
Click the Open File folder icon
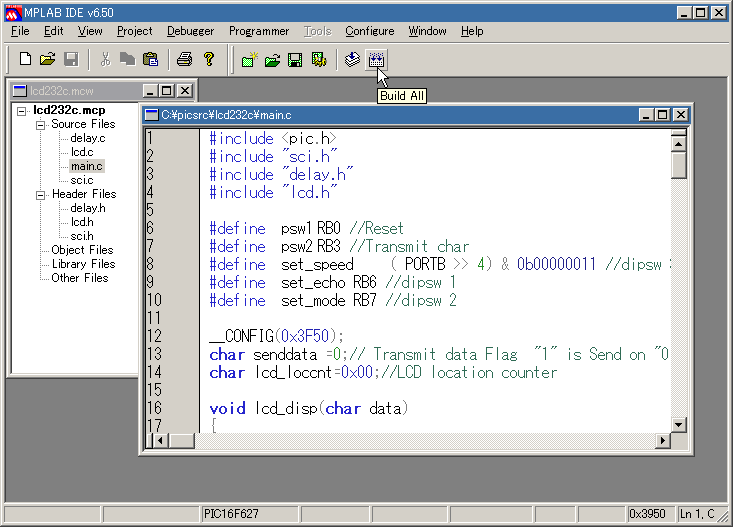pyautogui.click(x=48, y=59)
